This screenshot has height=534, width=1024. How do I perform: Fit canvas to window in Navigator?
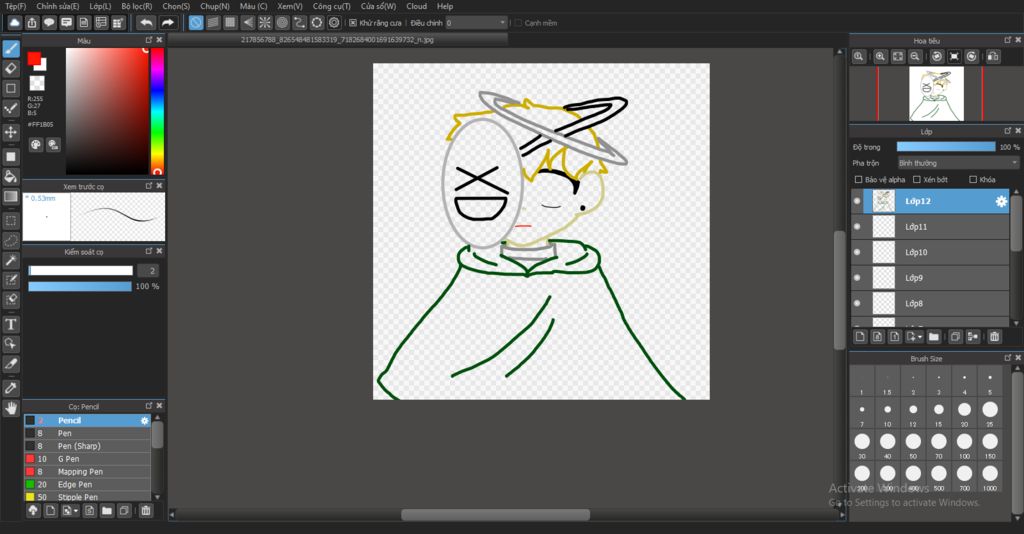(898, 57)
